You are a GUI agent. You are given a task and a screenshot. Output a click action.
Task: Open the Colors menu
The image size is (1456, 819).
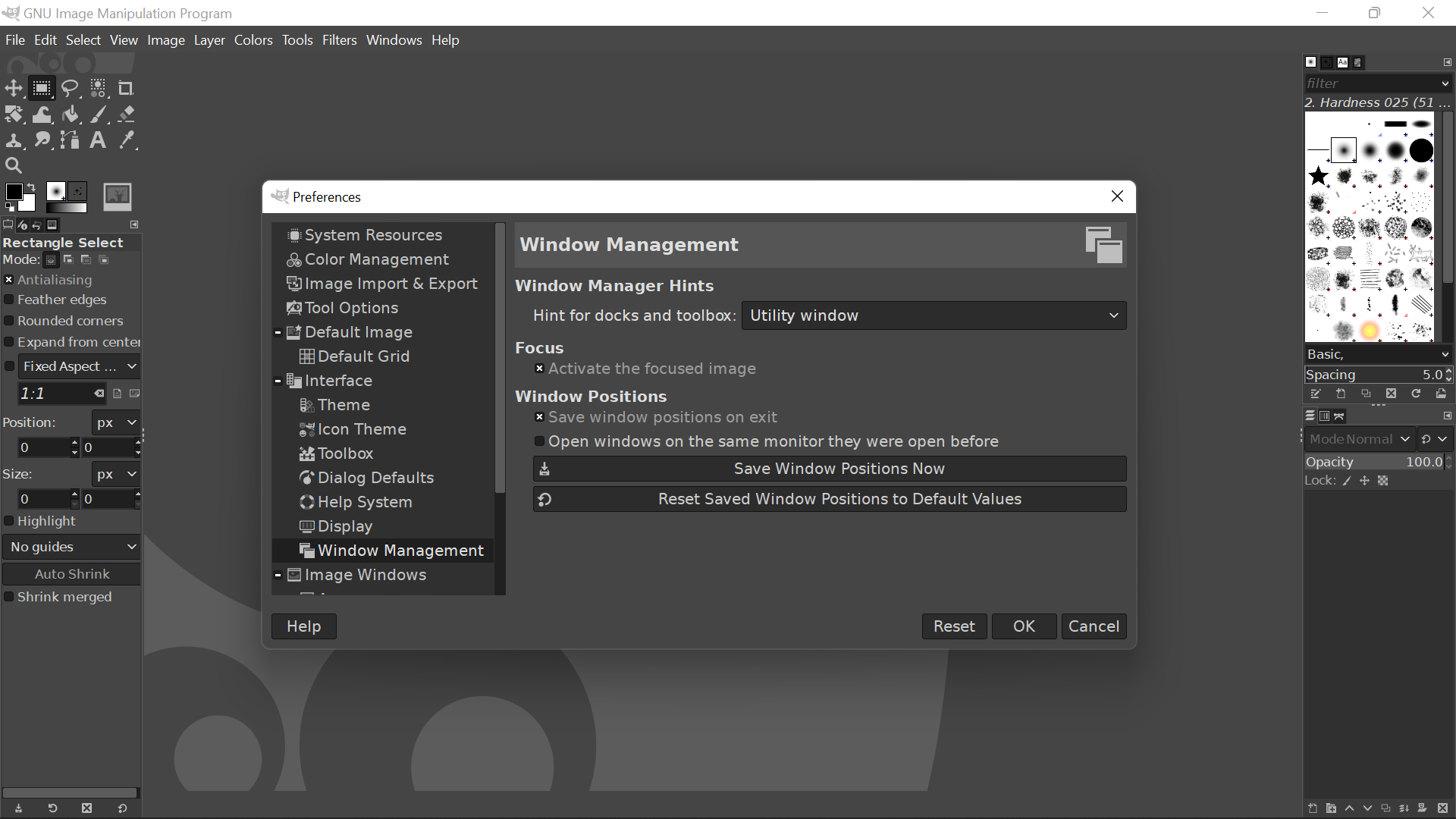tap(253, 40)
